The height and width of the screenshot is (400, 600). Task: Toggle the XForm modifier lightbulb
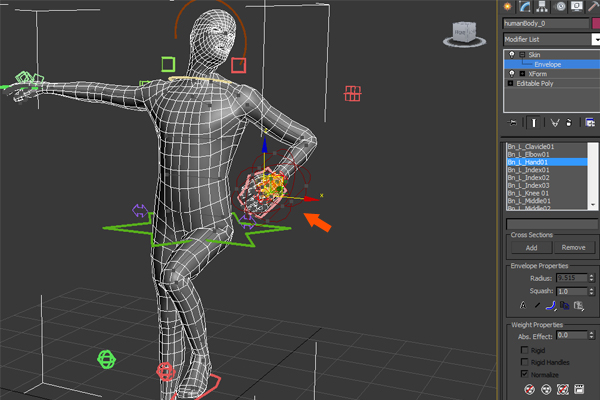512,73
